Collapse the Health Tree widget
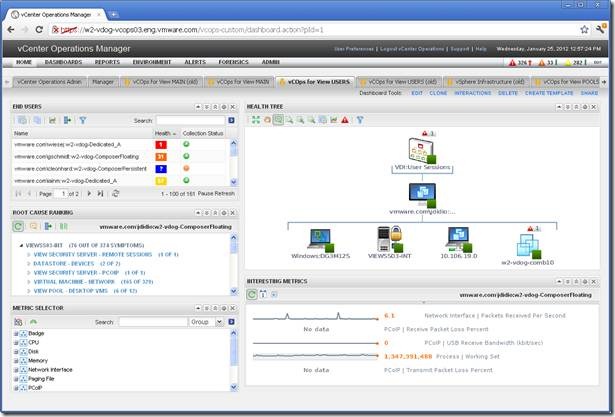The image size is (615, 417). (x=559, y=107)
